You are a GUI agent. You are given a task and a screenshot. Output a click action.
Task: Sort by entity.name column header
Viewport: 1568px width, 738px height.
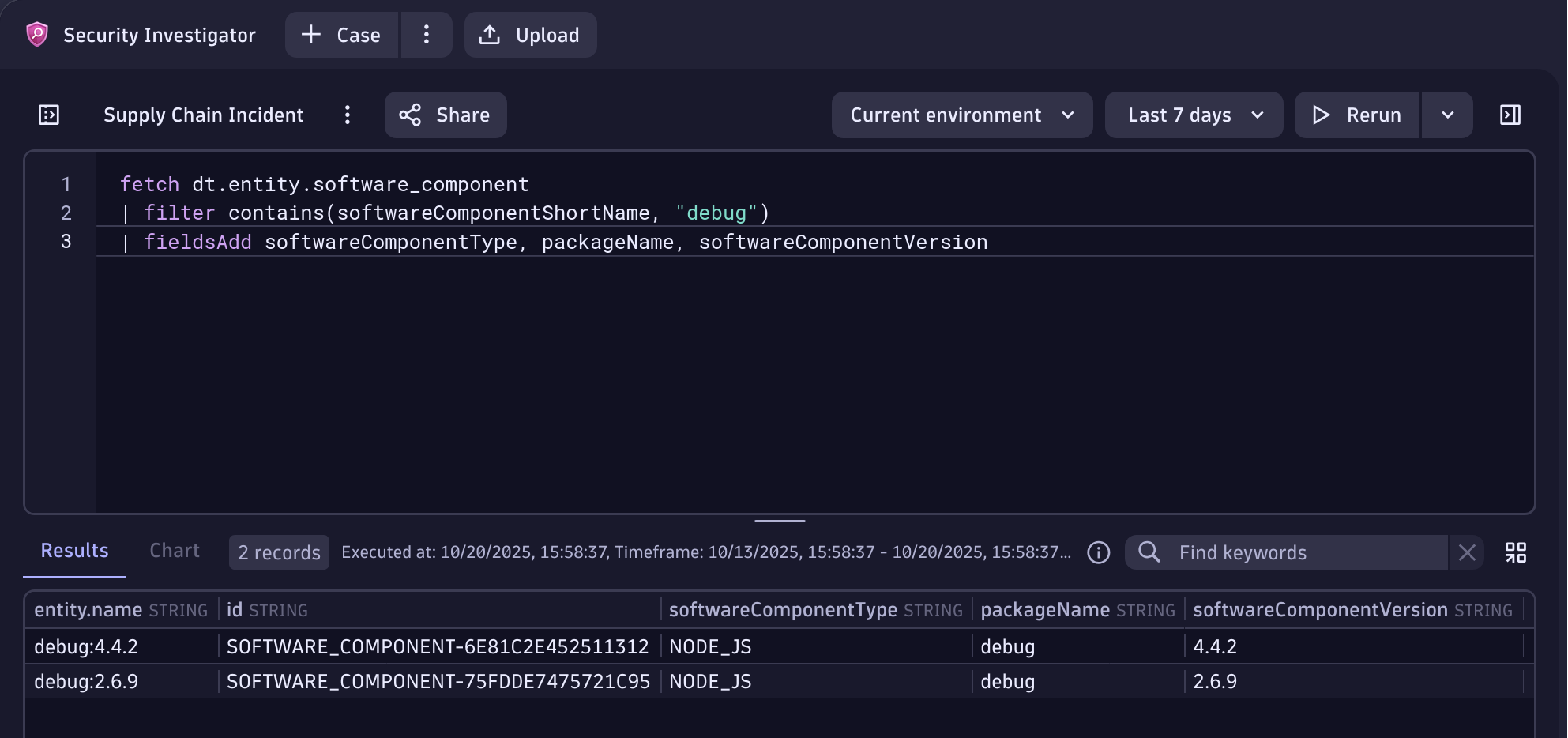[x=121, y=610]
